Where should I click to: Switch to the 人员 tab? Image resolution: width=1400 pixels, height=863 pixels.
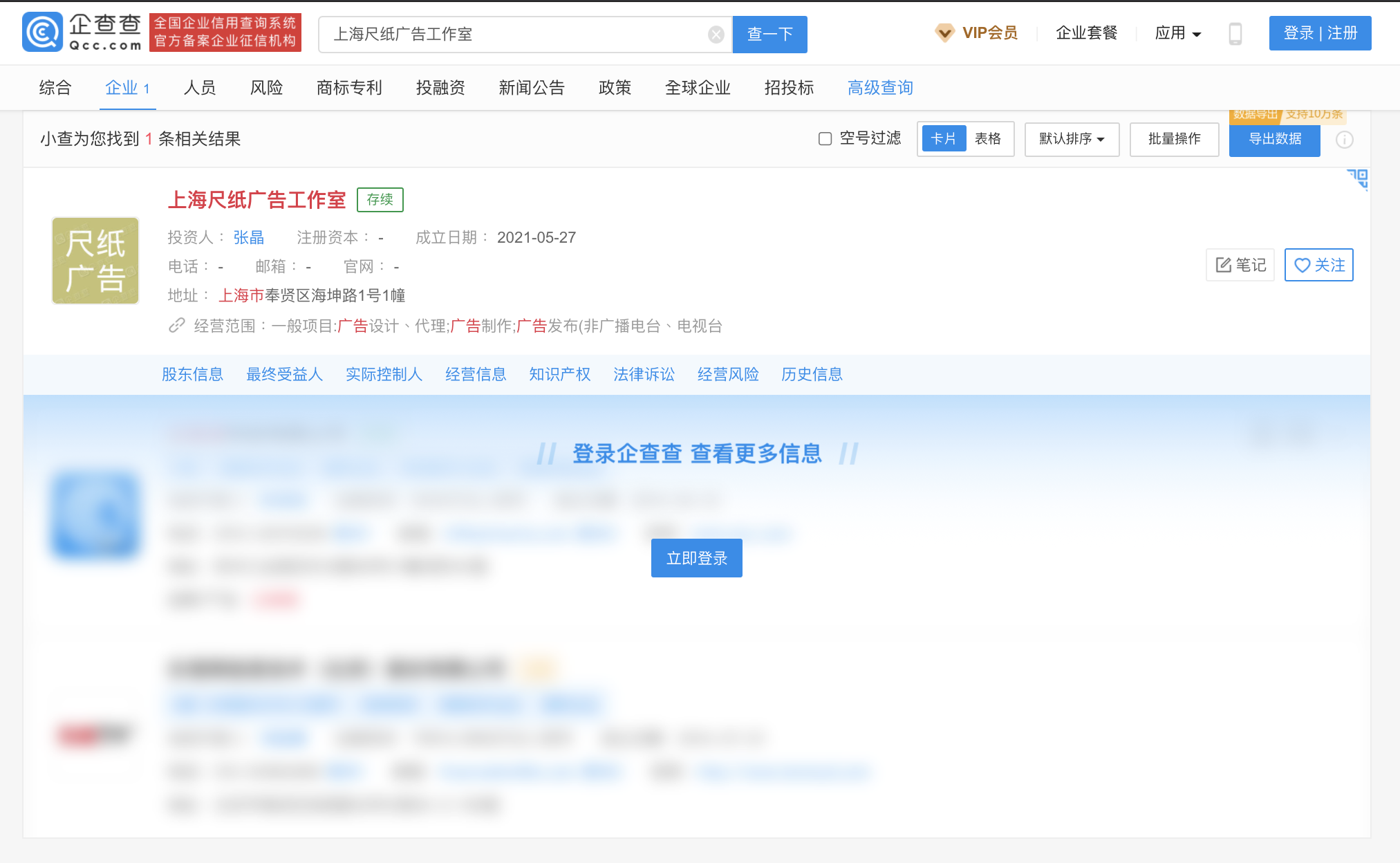coord(200,88)
